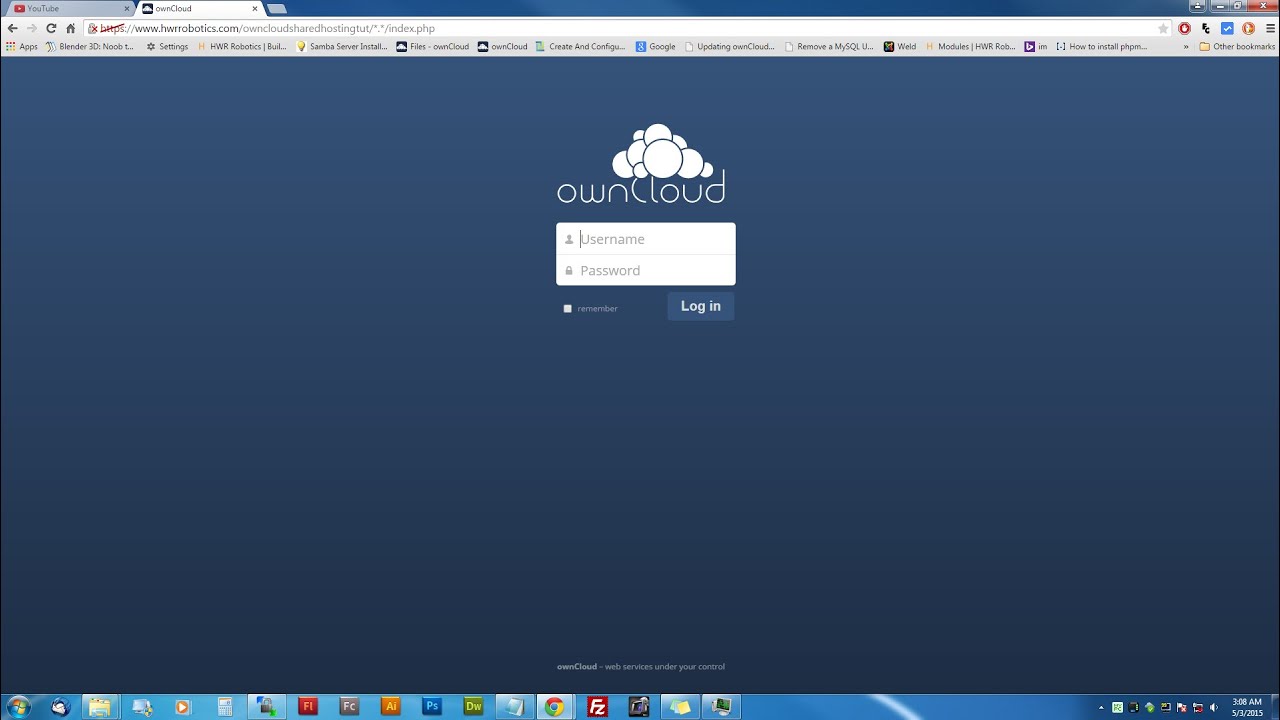Click the Password input field

pyautogui.click(x=646, y=270)
